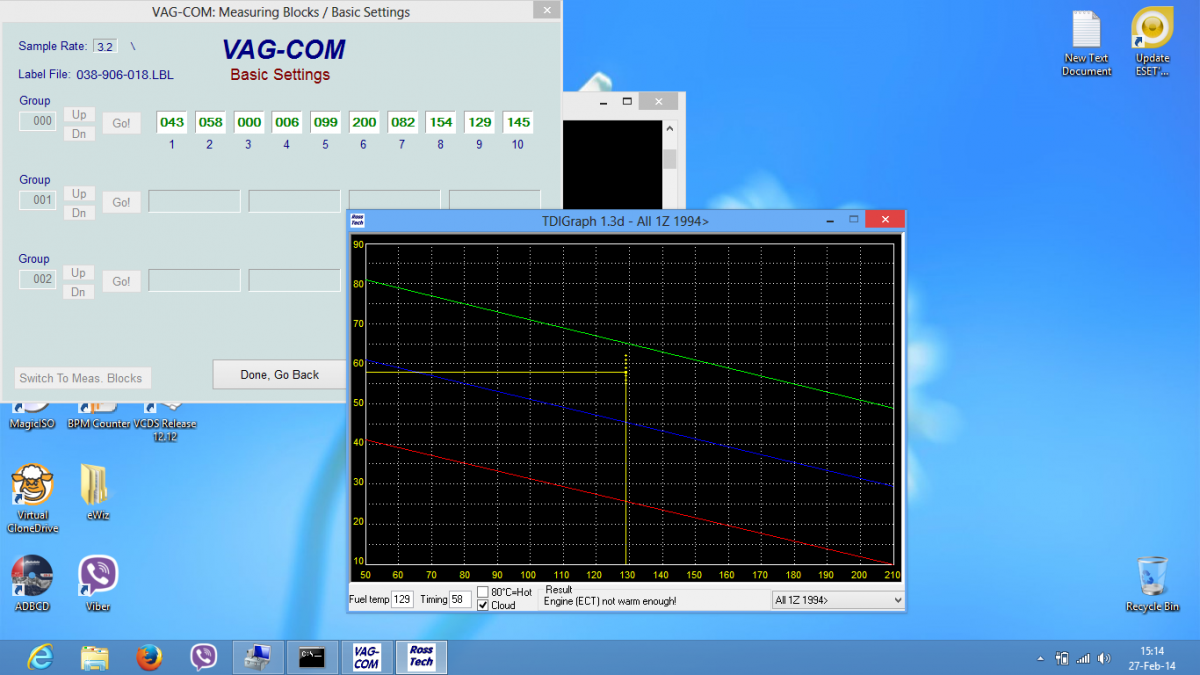Screen dimensions: 1200x675
Task: Click Switch To Meas. Blocks button
Action: coord(83,378)
